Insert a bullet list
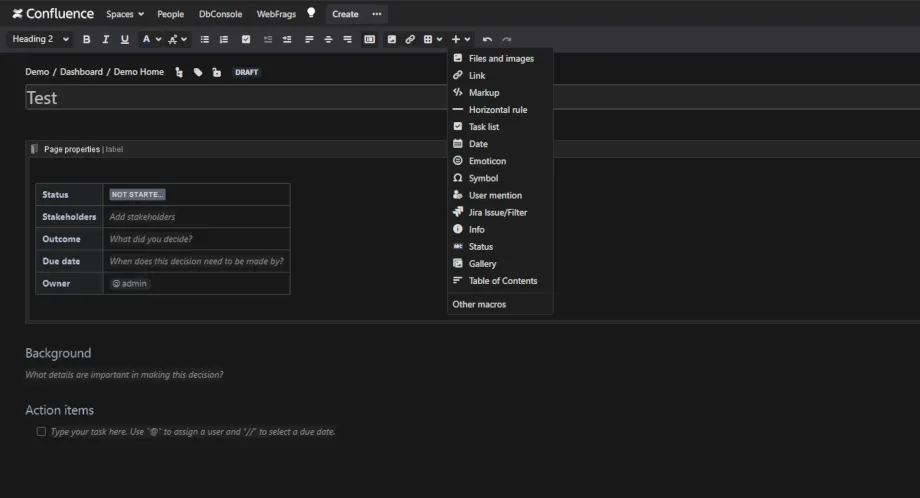This screenshot has height=498, width=920. click(x=205, y=39)
